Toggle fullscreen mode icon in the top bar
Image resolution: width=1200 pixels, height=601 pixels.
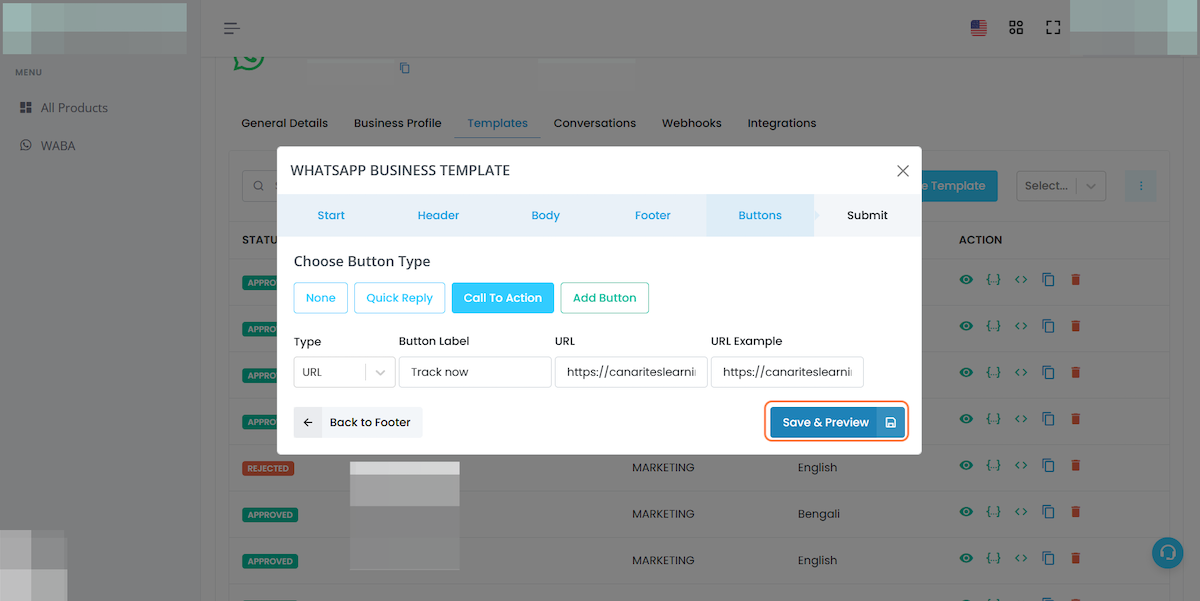point(1053,28)
